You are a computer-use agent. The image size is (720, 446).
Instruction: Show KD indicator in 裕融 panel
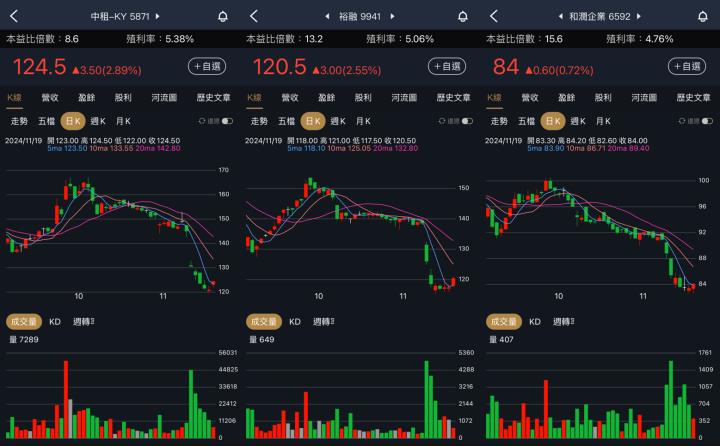coord(295,322)
